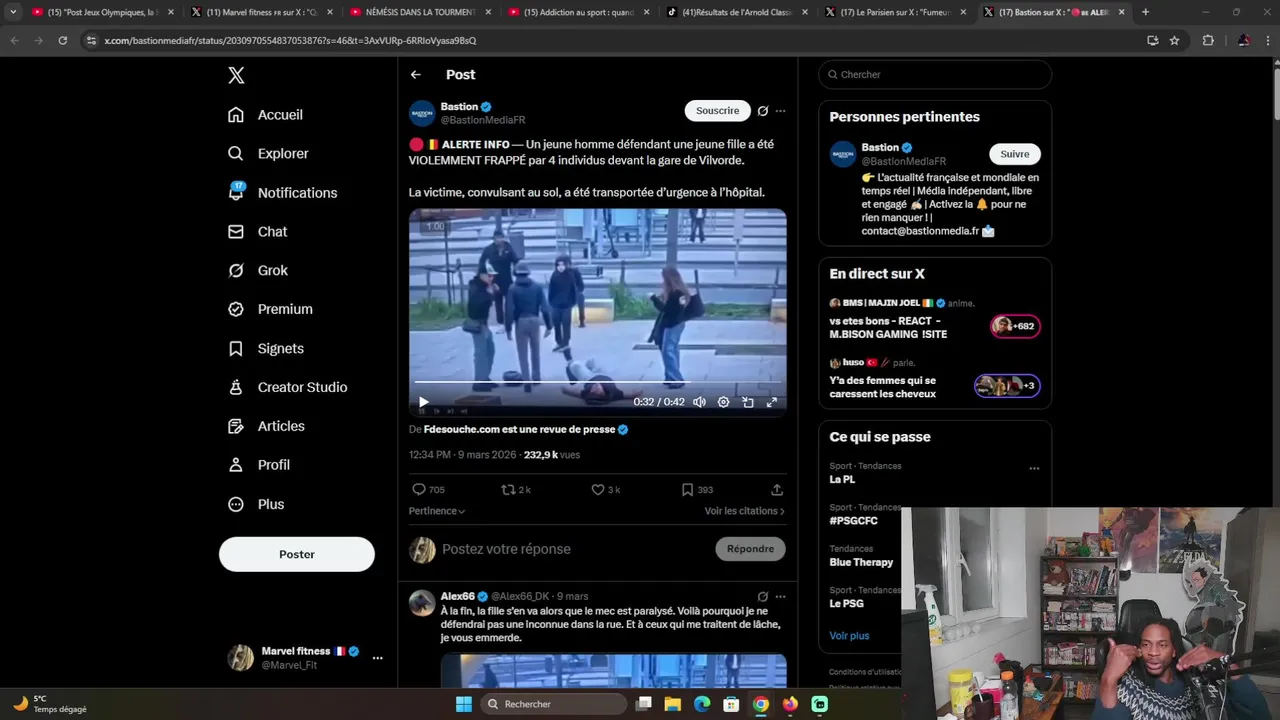Mute the video sound
1280x720 pixels.
[699, 402]
